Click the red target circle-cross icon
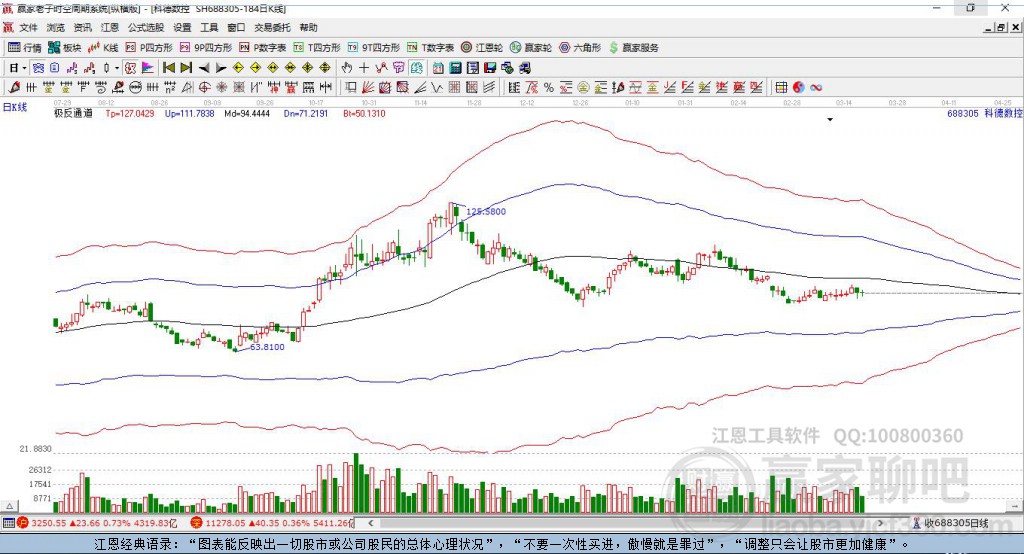 [204, 88]
